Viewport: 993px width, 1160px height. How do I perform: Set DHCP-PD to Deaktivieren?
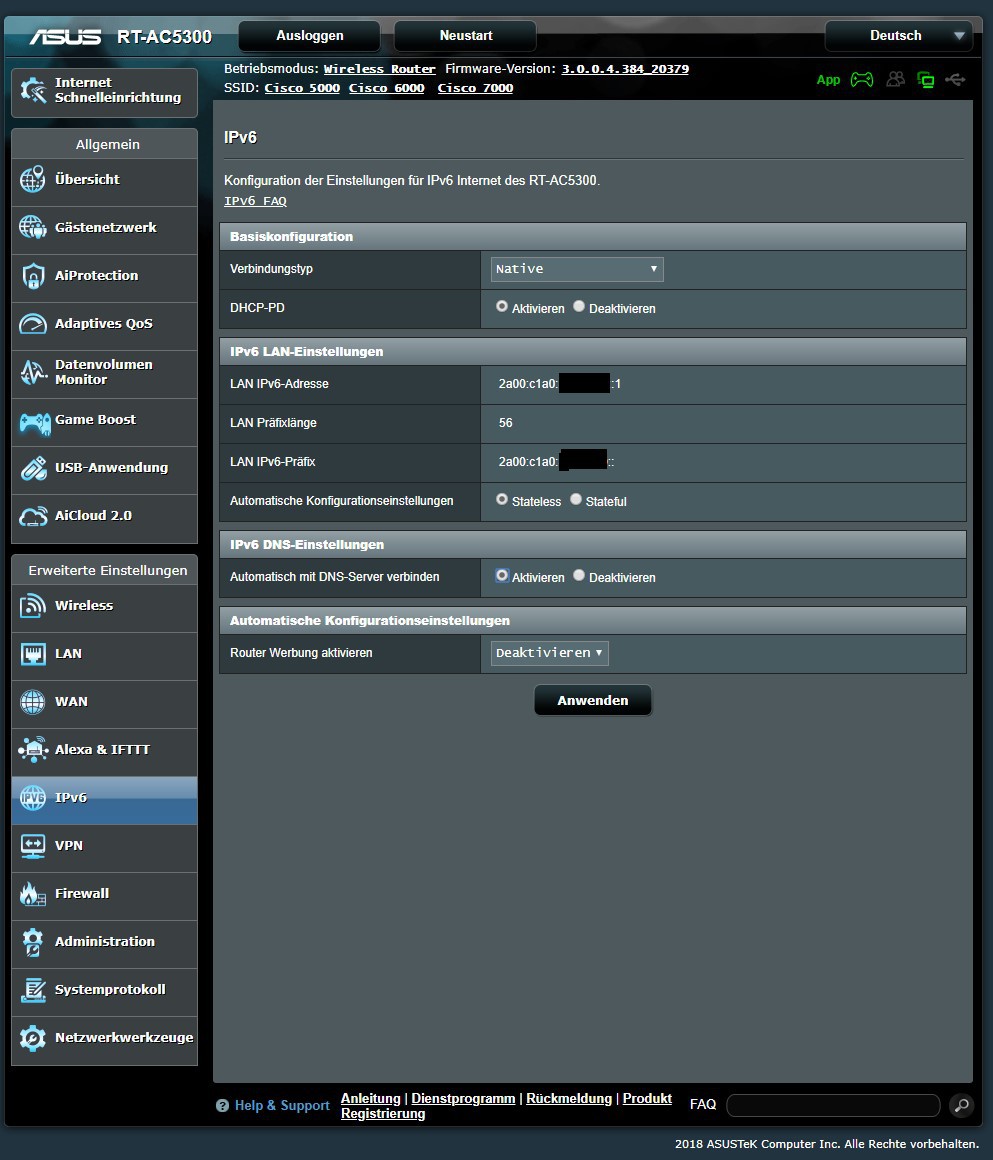(579, 307)
